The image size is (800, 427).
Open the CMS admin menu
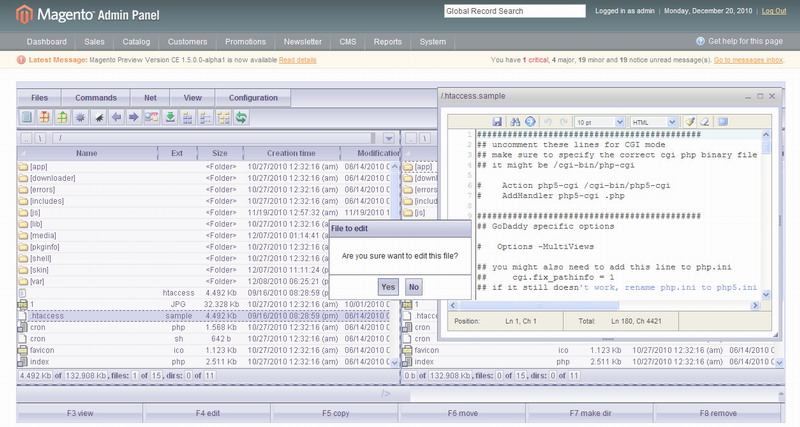click(347, 42)
